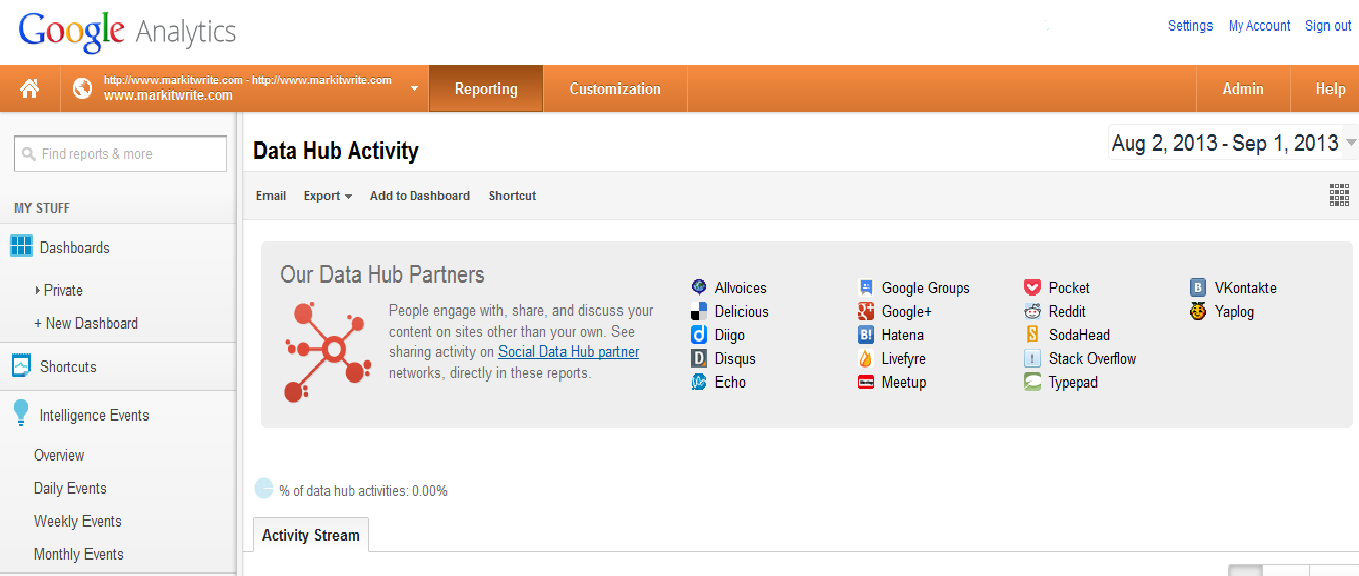Click the Stack Overflow partner name
Image resolution: width=1359 pixels, height=576 pixels.
(x=1092, y=358)
